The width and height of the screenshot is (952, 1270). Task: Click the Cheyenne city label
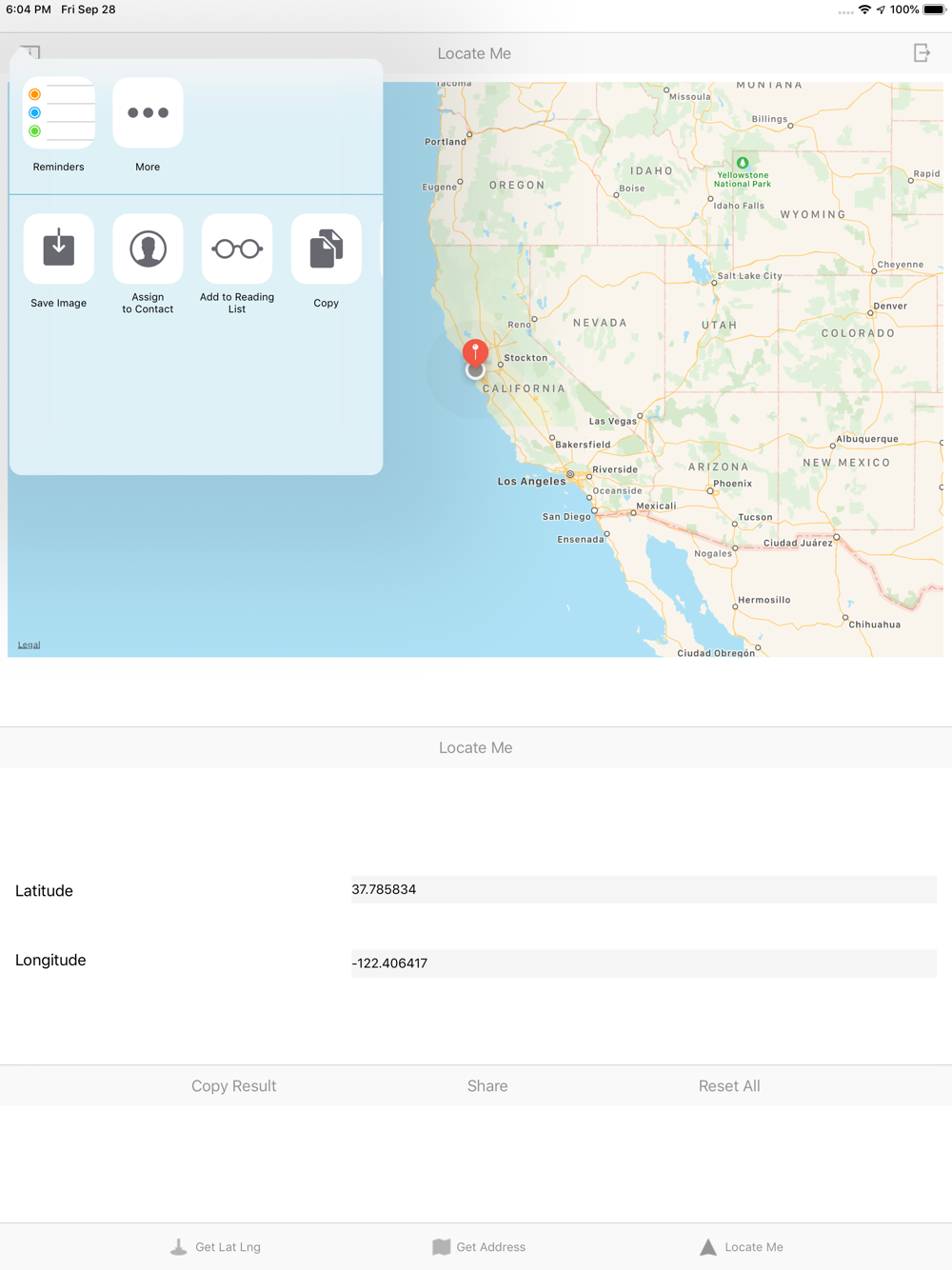pyautogui.click(x=901, y=265)
